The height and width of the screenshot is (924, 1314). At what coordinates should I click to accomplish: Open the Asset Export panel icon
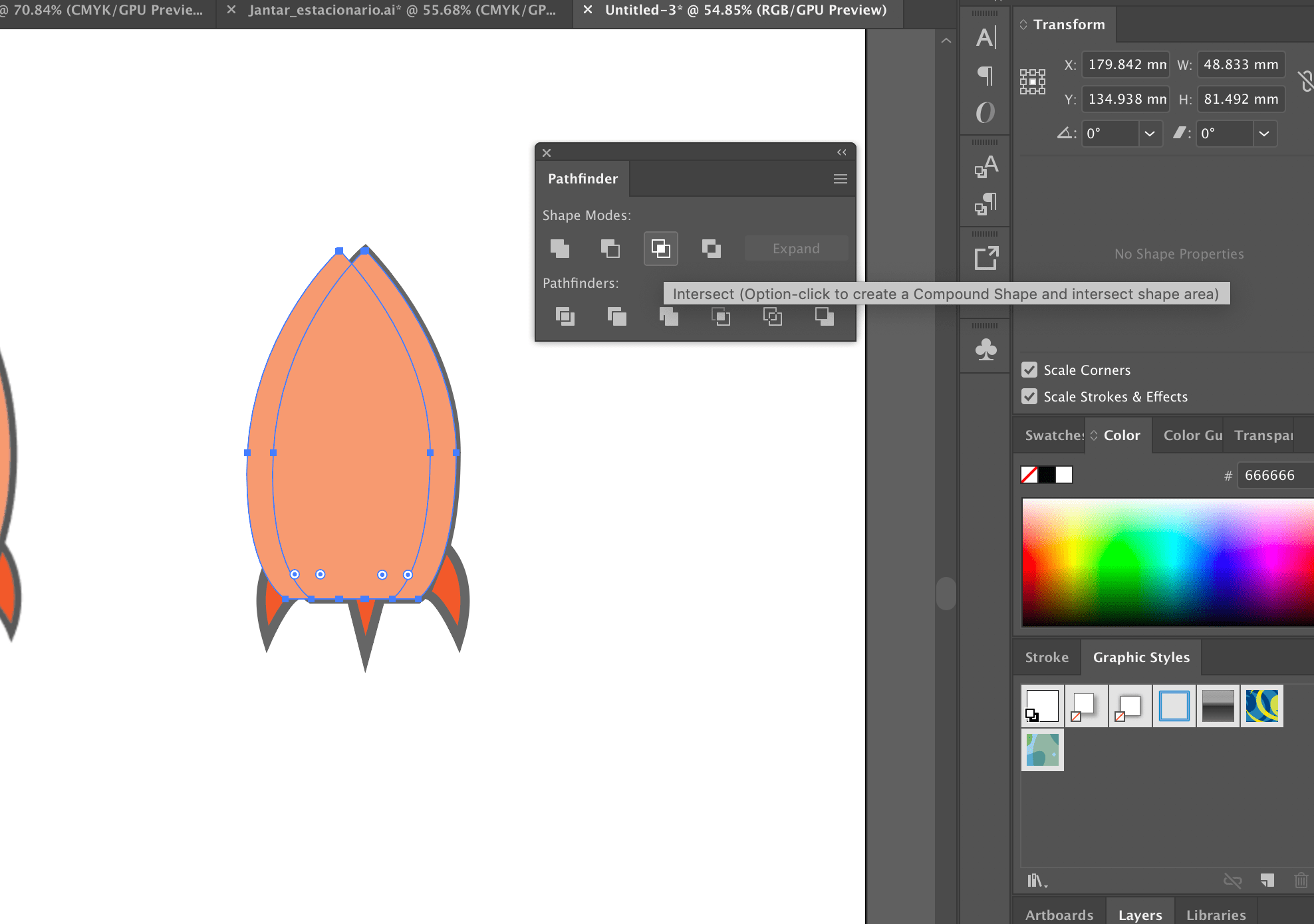[x=985, y=258]
